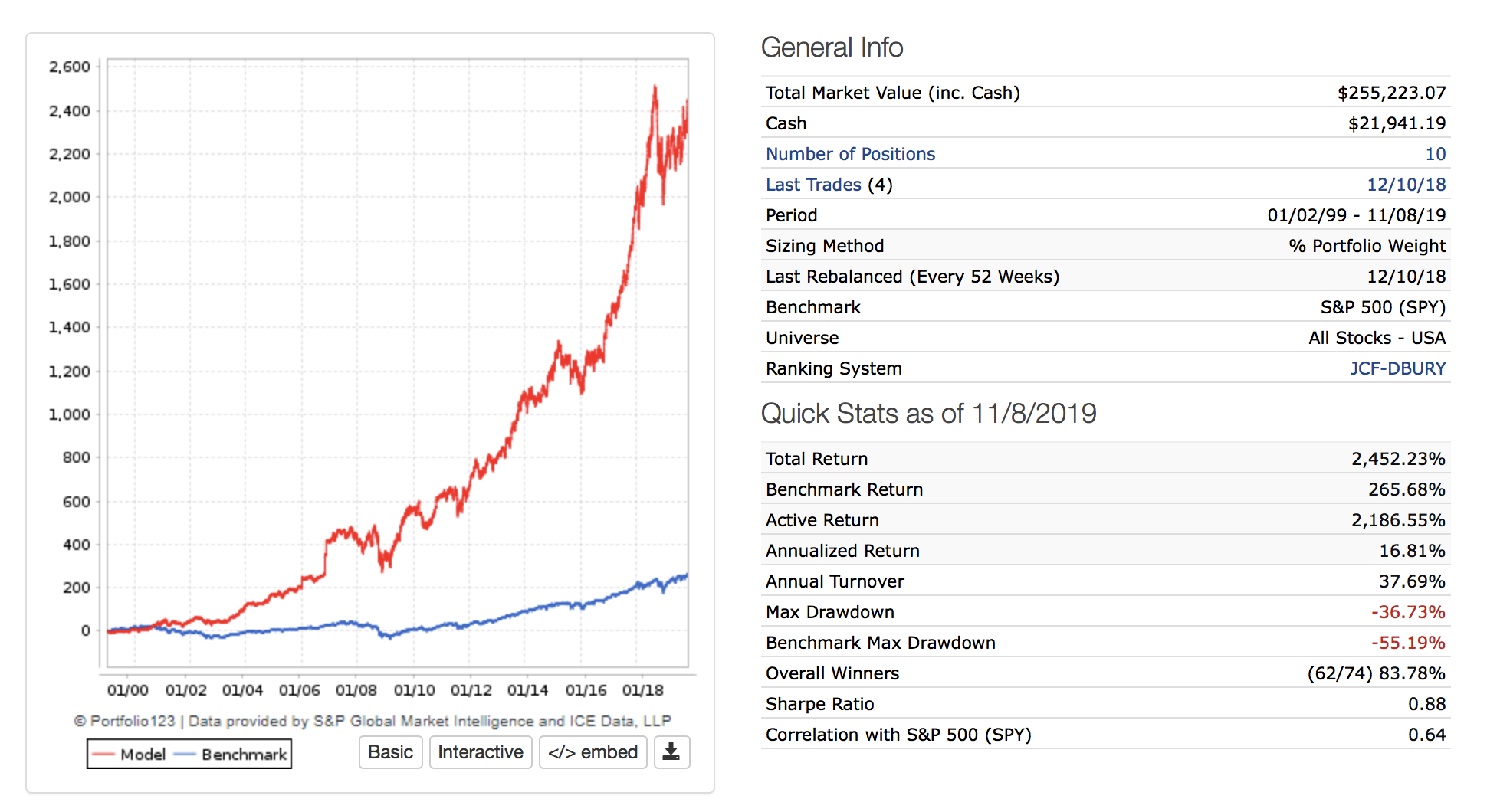Click the 01/10 x-axis label

pos(414,690)
